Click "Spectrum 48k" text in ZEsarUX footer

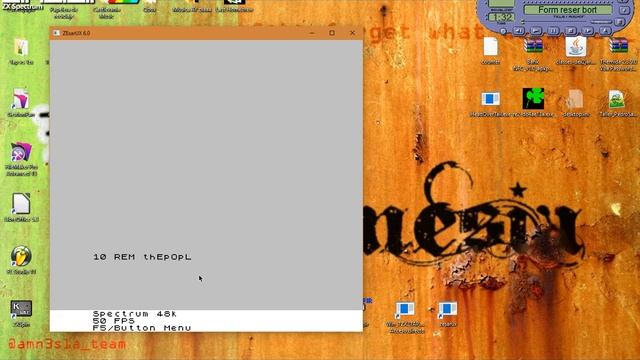[135, 314]
